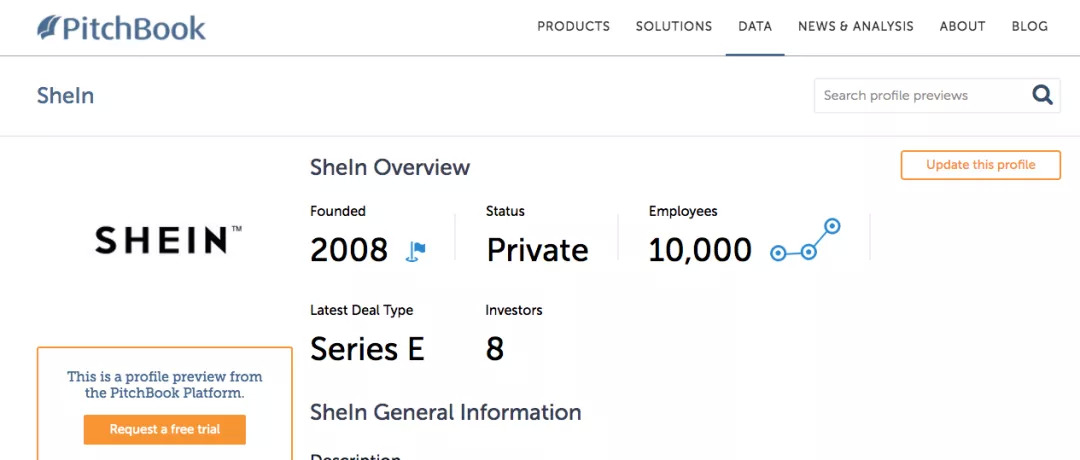Click the Private status value
Image resolution: width=1080 pixels, height=460 pixels.
pos(537,250)
